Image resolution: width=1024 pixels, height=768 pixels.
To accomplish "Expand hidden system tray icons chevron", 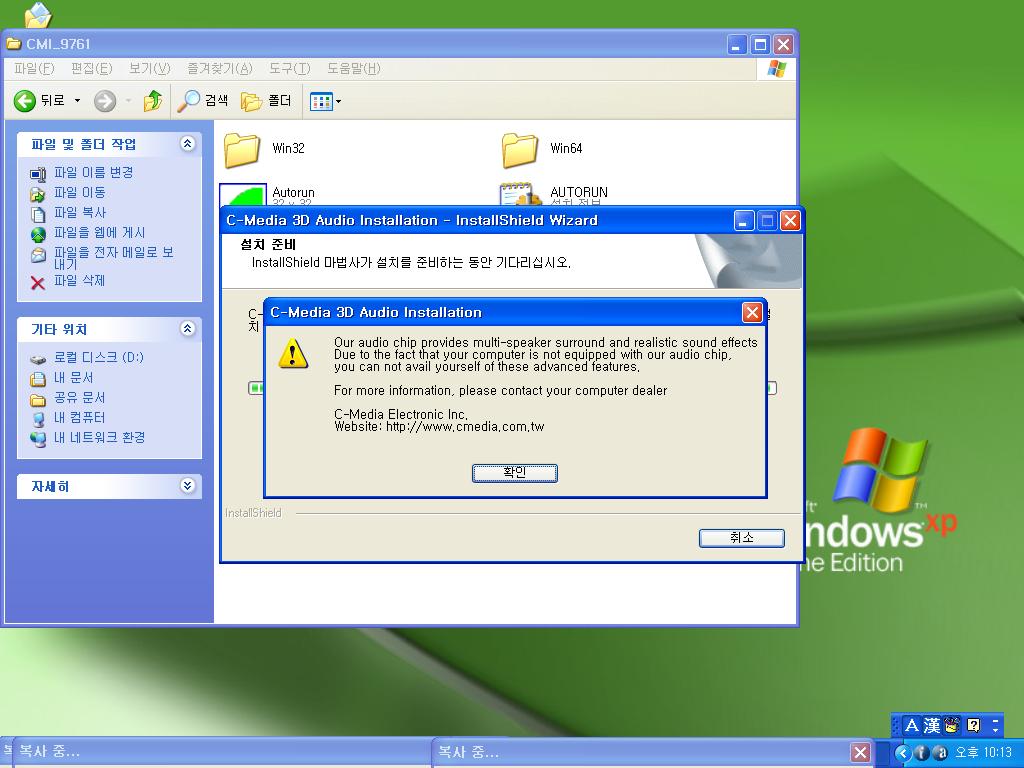I will (x=903, y=753).
